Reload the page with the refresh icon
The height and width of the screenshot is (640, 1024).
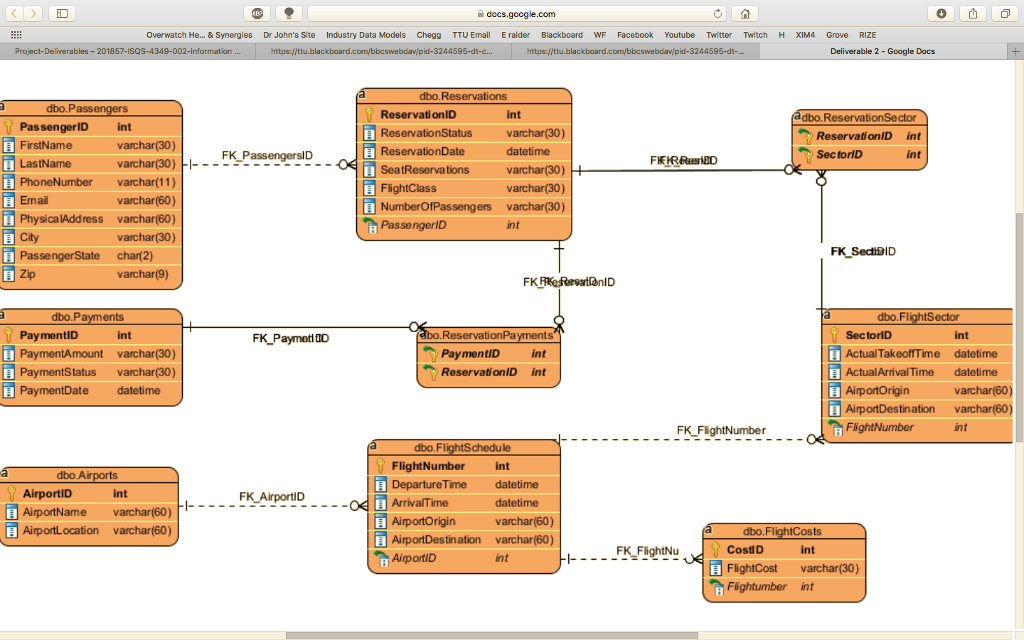(718, 14)
